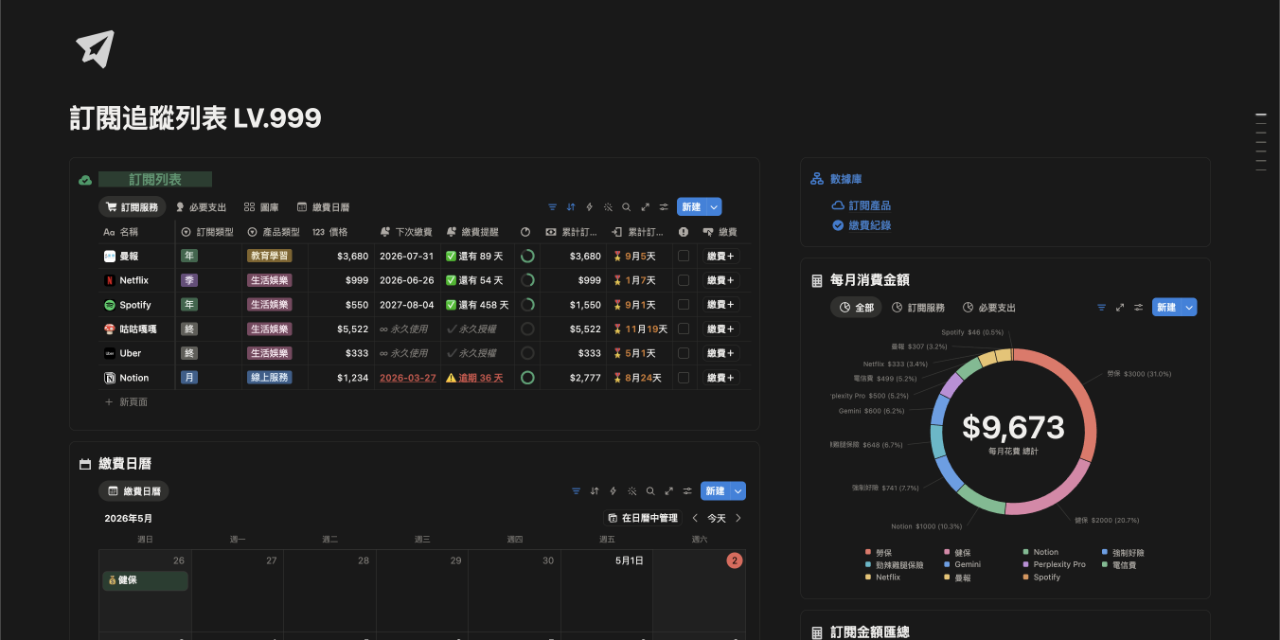Click the green cloud icon beside 訂閱列表
Screen dimensions: 1280x640
click(86, 180)
